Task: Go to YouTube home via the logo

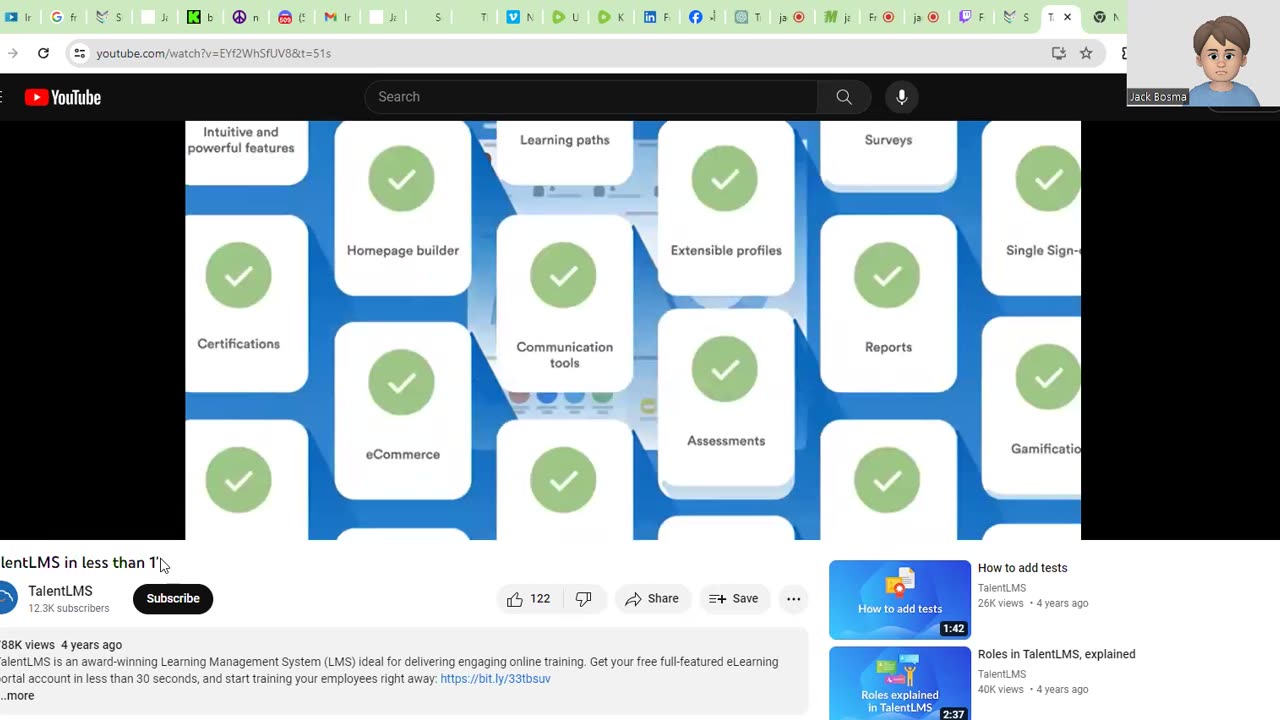Action: pyautogui.click(x=63, y=97)
